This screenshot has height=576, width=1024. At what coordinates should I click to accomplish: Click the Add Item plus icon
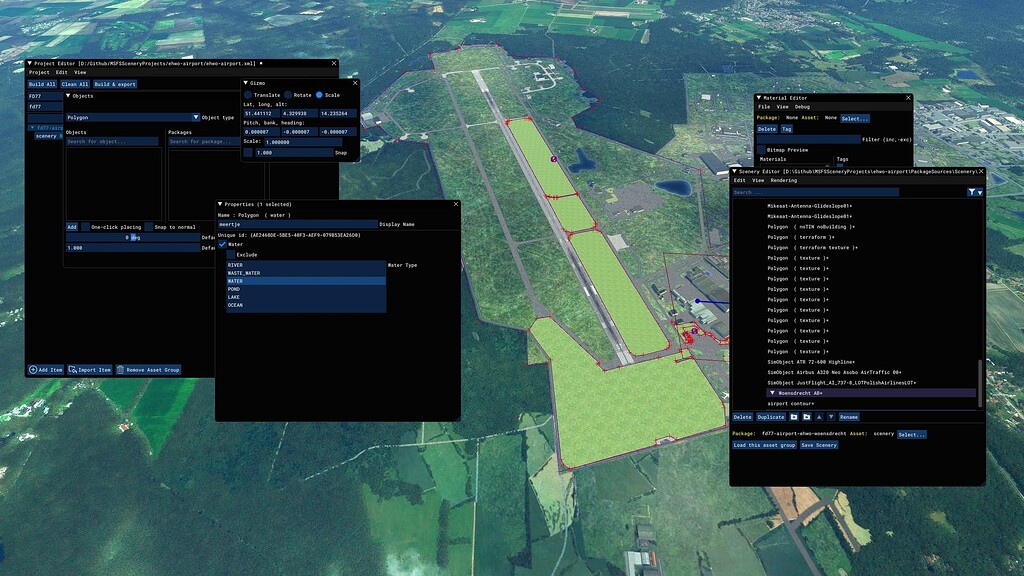(33, 369)
